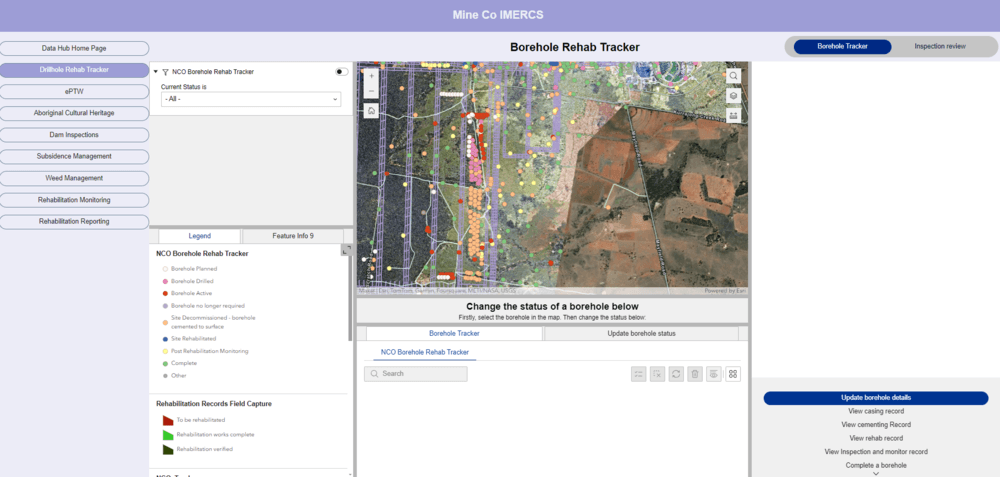The height and width of the screenshot is (477, 1000).
Task: Go to Weed Management
Action: pyautogui.click(x=74, y=178)
